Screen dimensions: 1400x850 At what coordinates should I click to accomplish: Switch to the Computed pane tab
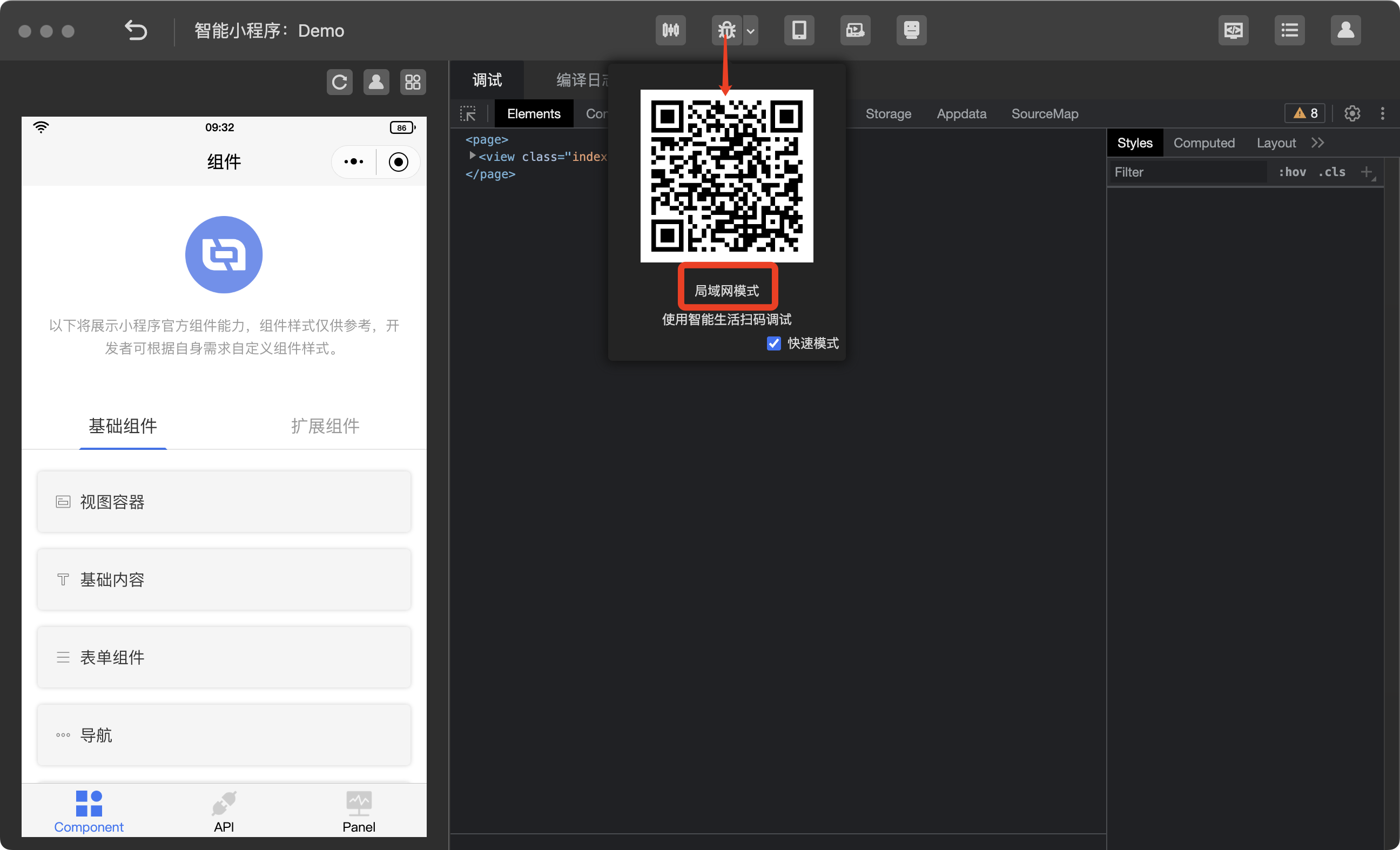pyautogui.click(x=1204, y=143)
